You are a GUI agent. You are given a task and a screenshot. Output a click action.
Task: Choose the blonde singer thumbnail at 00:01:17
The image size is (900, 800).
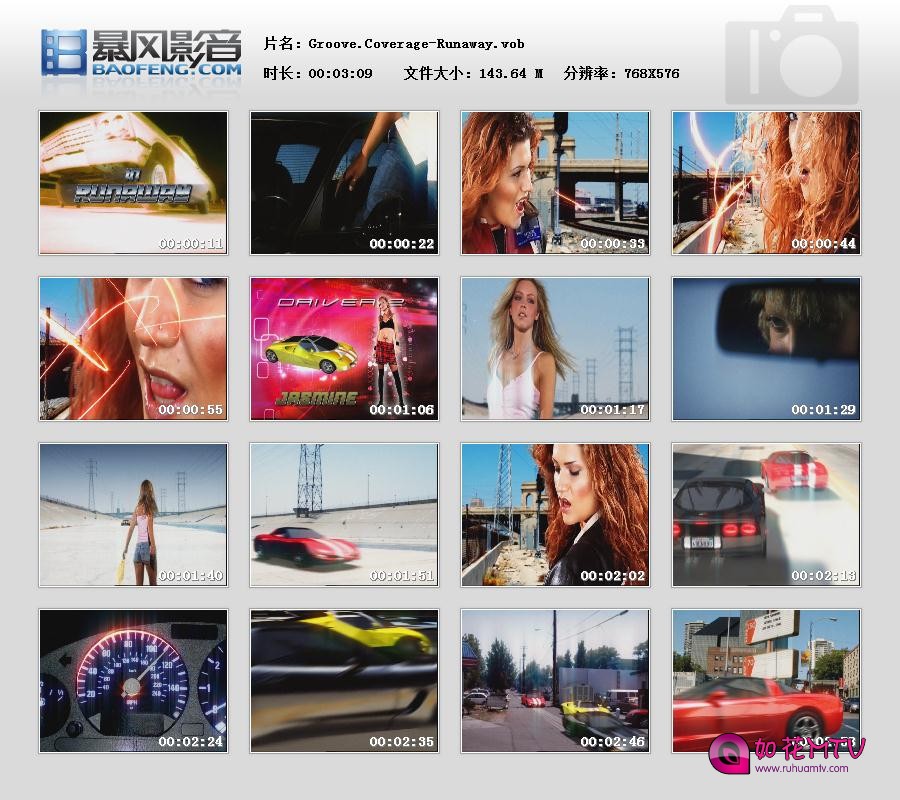(x=556, y=349)
